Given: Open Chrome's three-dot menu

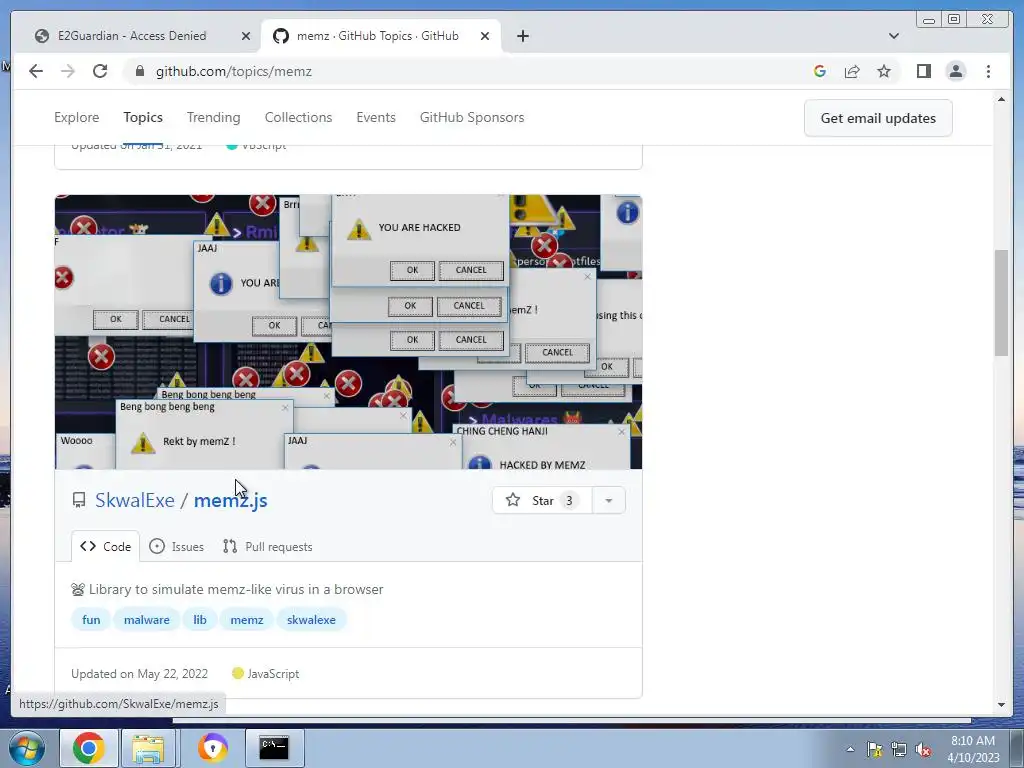Looking at the screenshot, I should pos(988,71).
